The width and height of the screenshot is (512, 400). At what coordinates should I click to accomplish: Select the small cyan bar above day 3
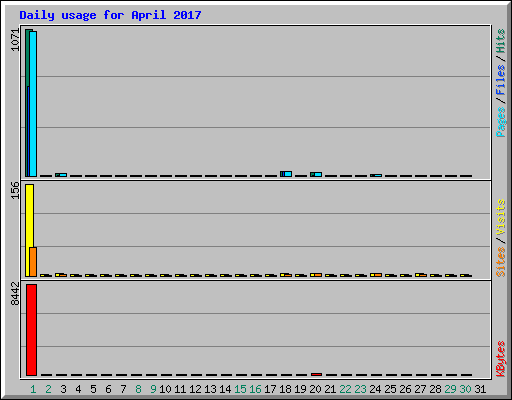click(x=63, y=175)
